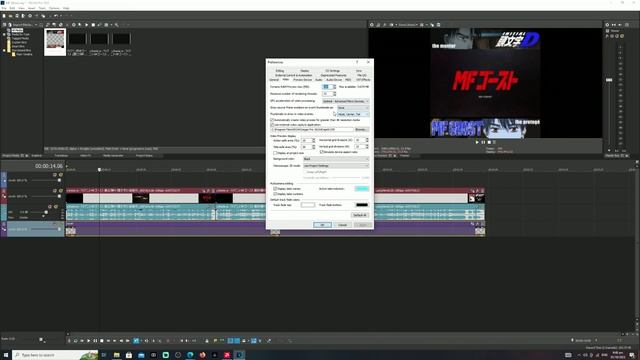Toggle mute on the second video track header
The image size is (640, 360).
pyautogui.click(x=55, y=191)
